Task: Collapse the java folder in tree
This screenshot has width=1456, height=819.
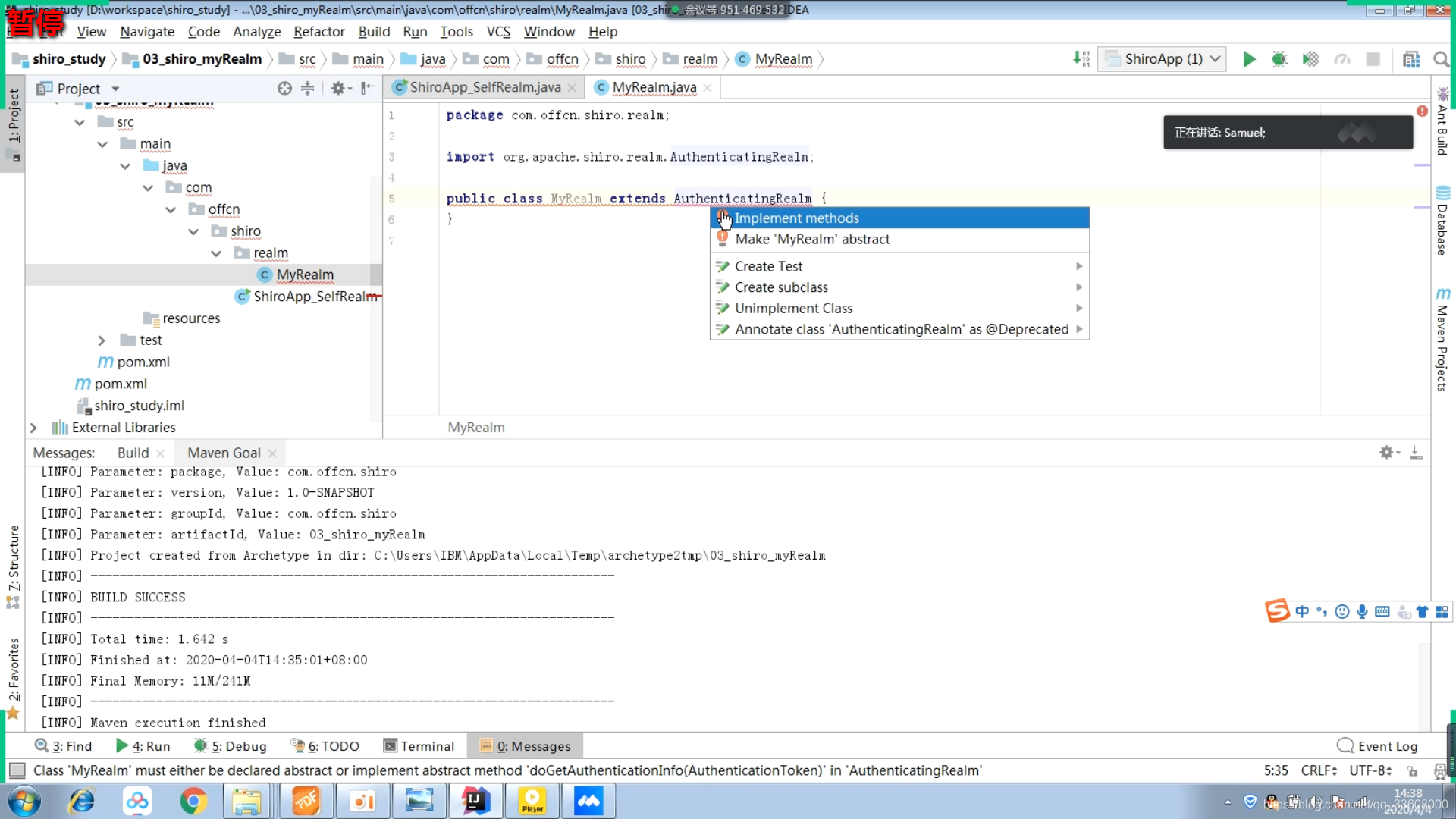Action: pyautogui.click(x=125, y=166)
